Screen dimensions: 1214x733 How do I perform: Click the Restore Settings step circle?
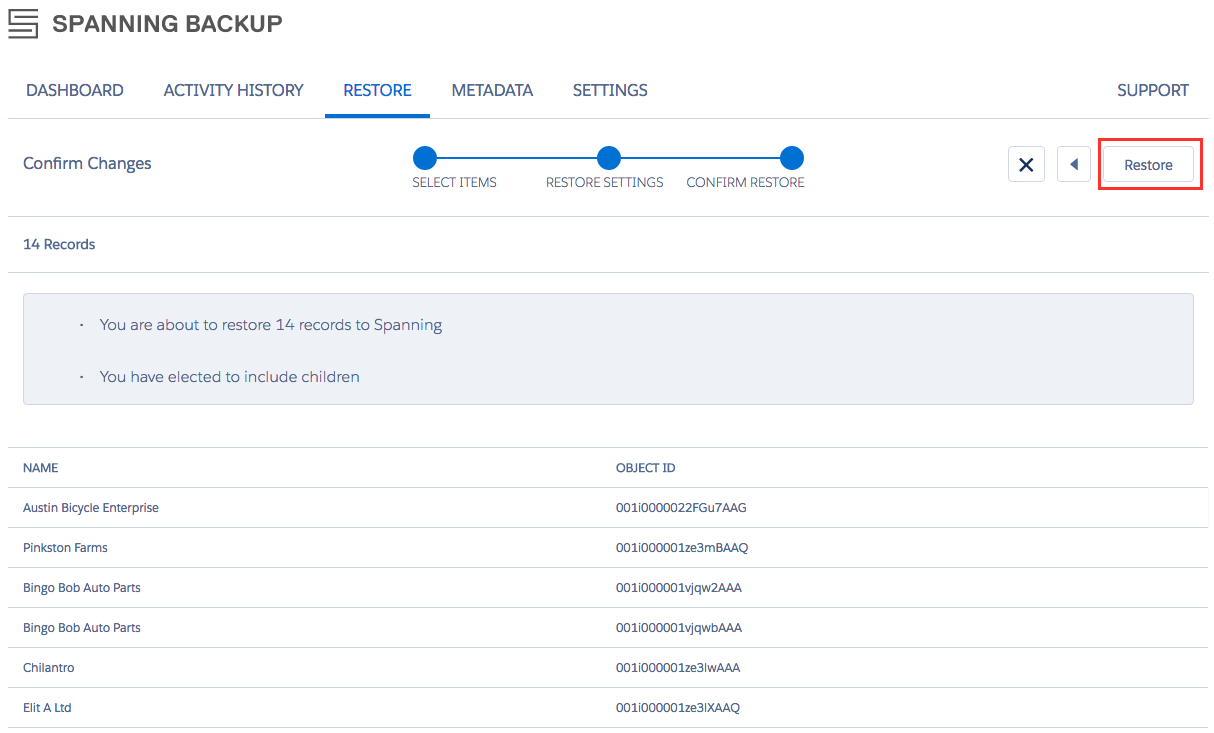[x=608, y=158]
